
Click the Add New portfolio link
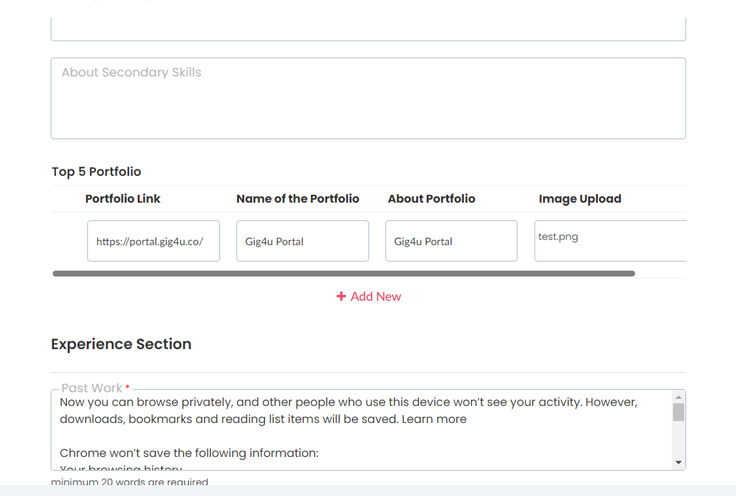click(369, 297)
